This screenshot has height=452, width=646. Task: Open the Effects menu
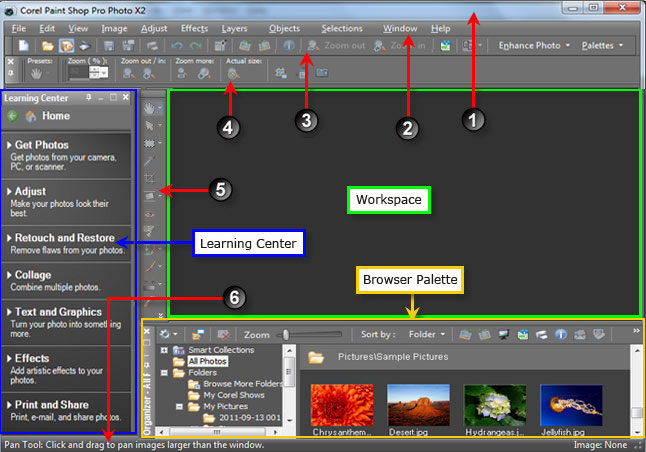tap(194, 28)
